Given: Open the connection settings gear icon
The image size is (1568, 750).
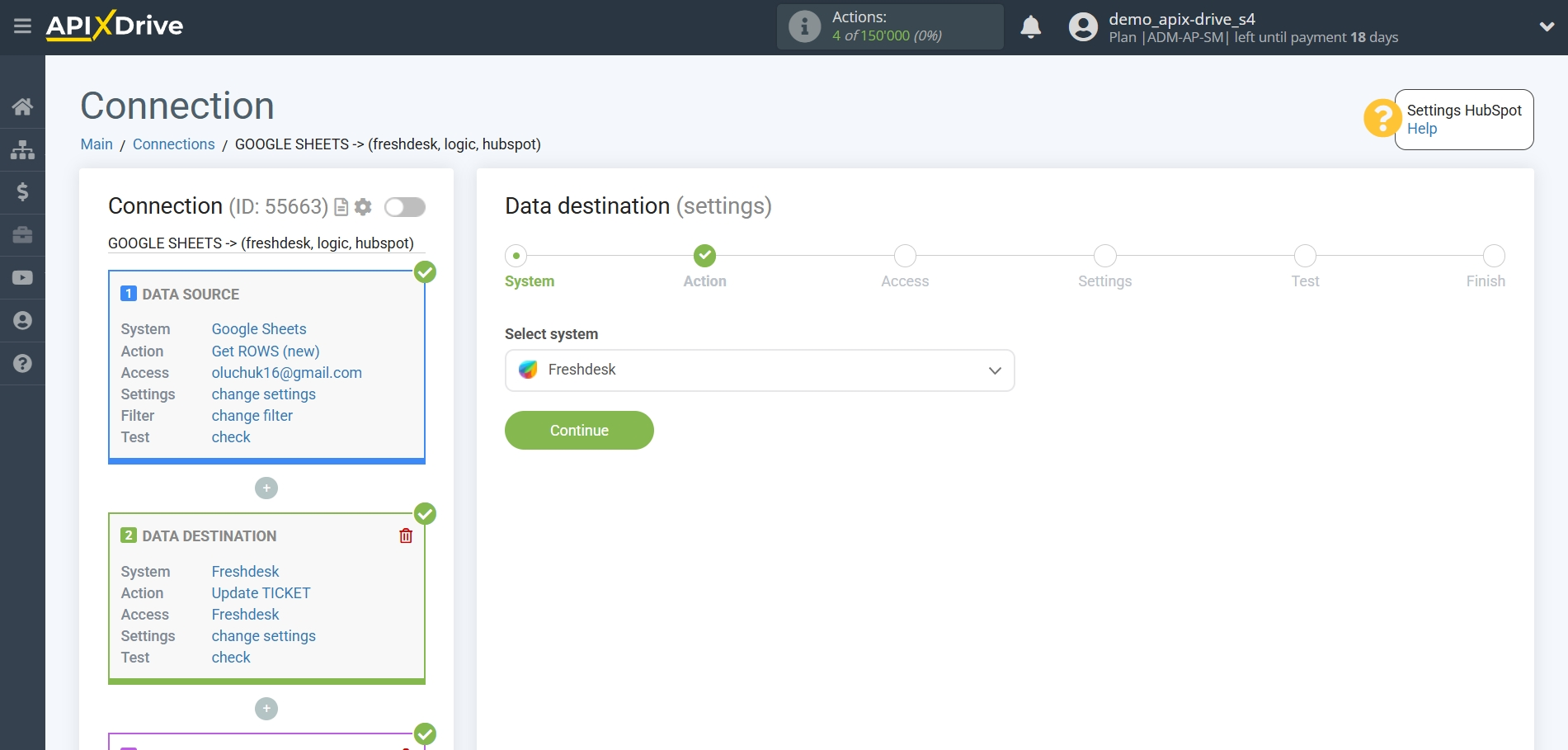Looking at the screenshot, I should [363, 207].
